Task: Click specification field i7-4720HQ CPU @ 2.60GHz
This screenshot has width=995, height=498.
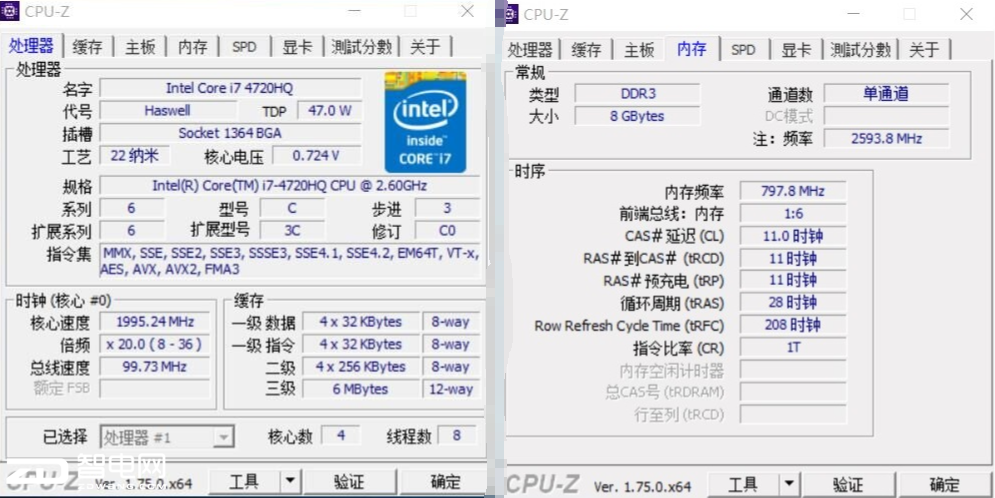Action: click(x=290, y=185)
